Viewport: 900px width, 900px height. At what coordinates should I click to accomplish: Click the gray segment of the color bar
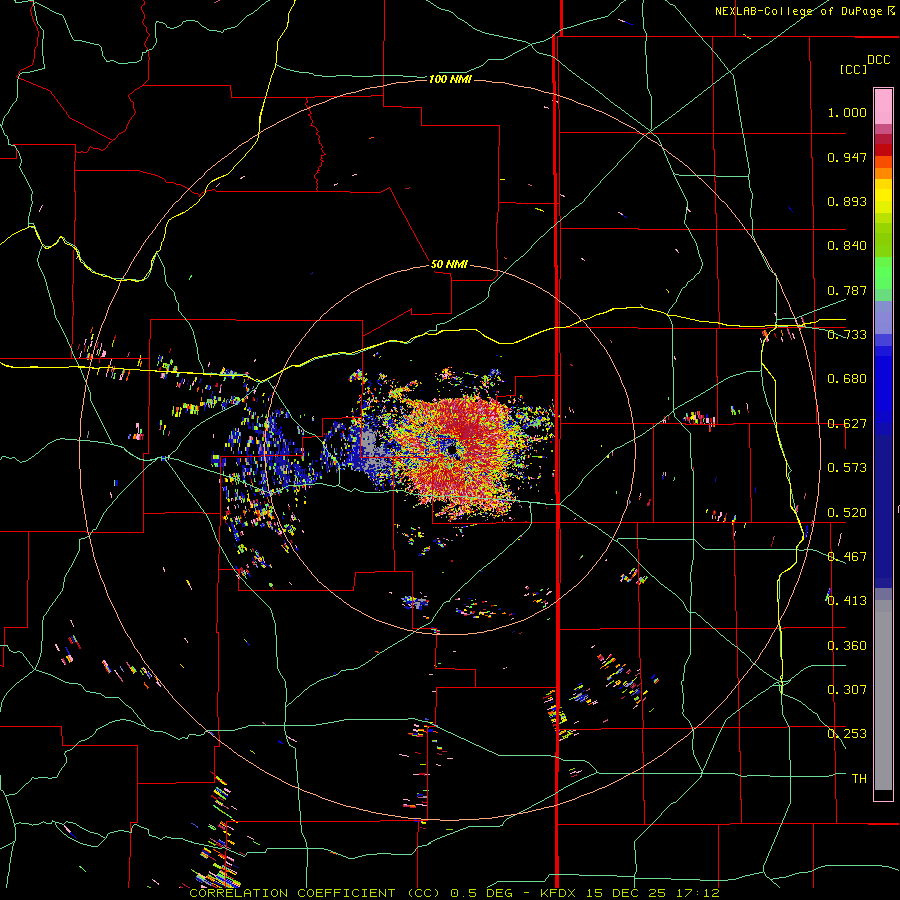click(883, 695)
